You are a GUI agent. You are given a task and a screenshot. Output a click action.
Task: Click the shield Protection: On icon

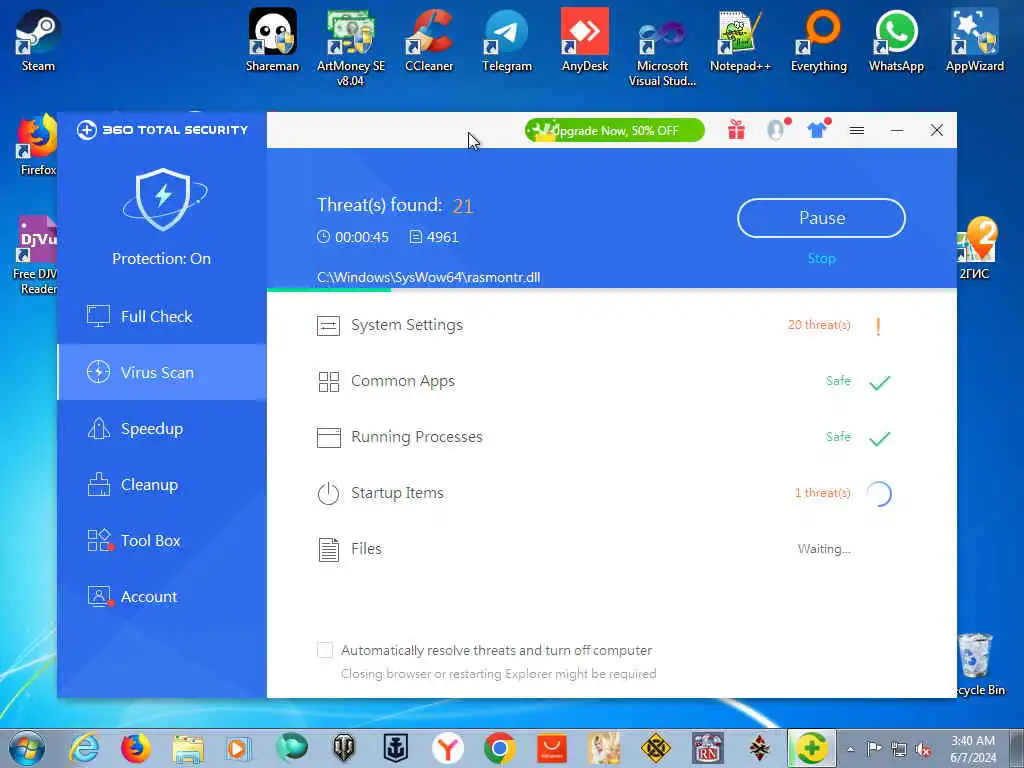click(163, 199)
